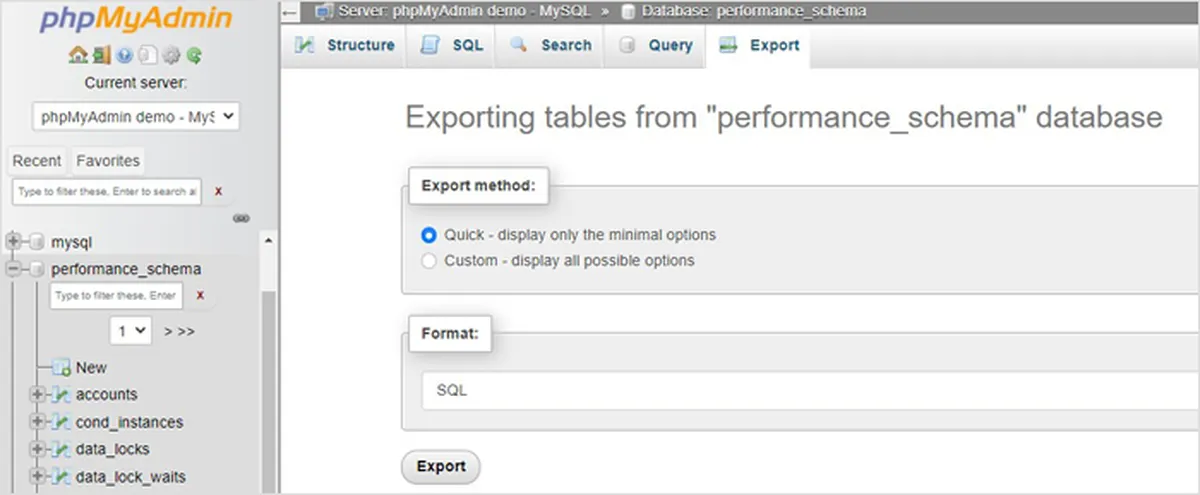The image size is (1200, 495).
Task: Open the accounts table
Action: coord(107,395)
